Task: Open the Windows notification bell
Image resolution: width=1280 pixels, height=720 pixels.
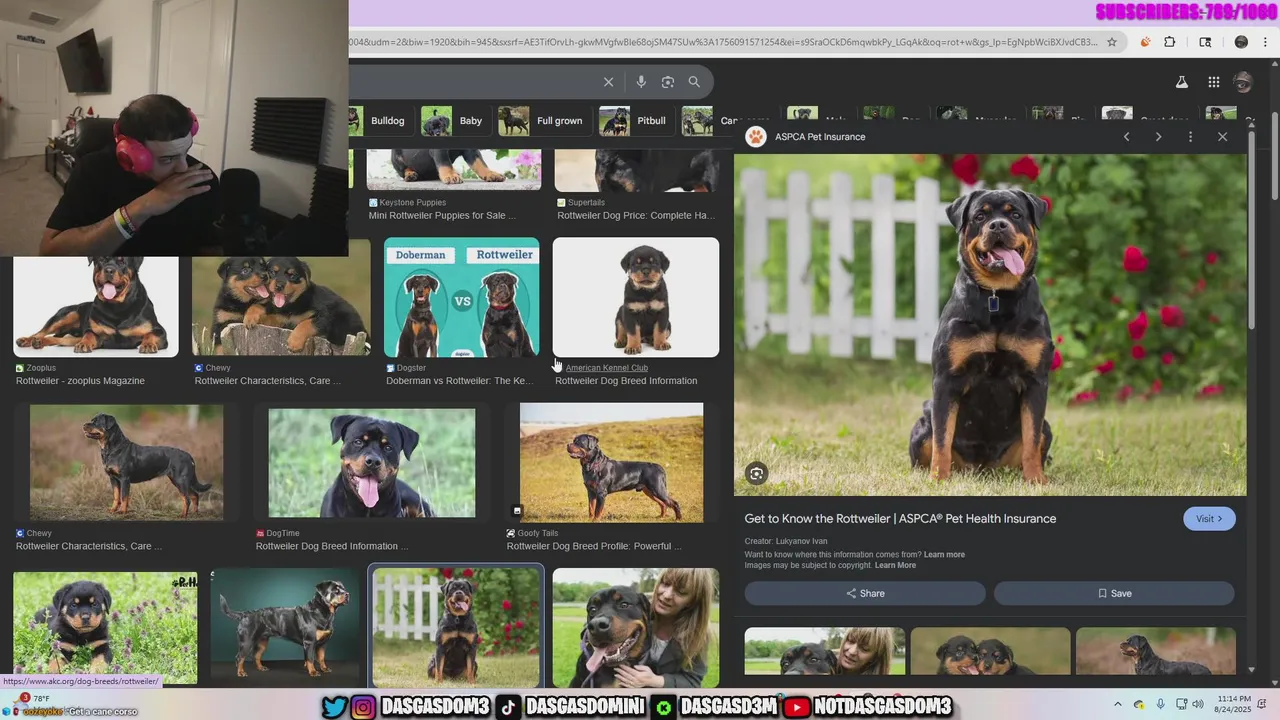Action: click(1263, 705)
